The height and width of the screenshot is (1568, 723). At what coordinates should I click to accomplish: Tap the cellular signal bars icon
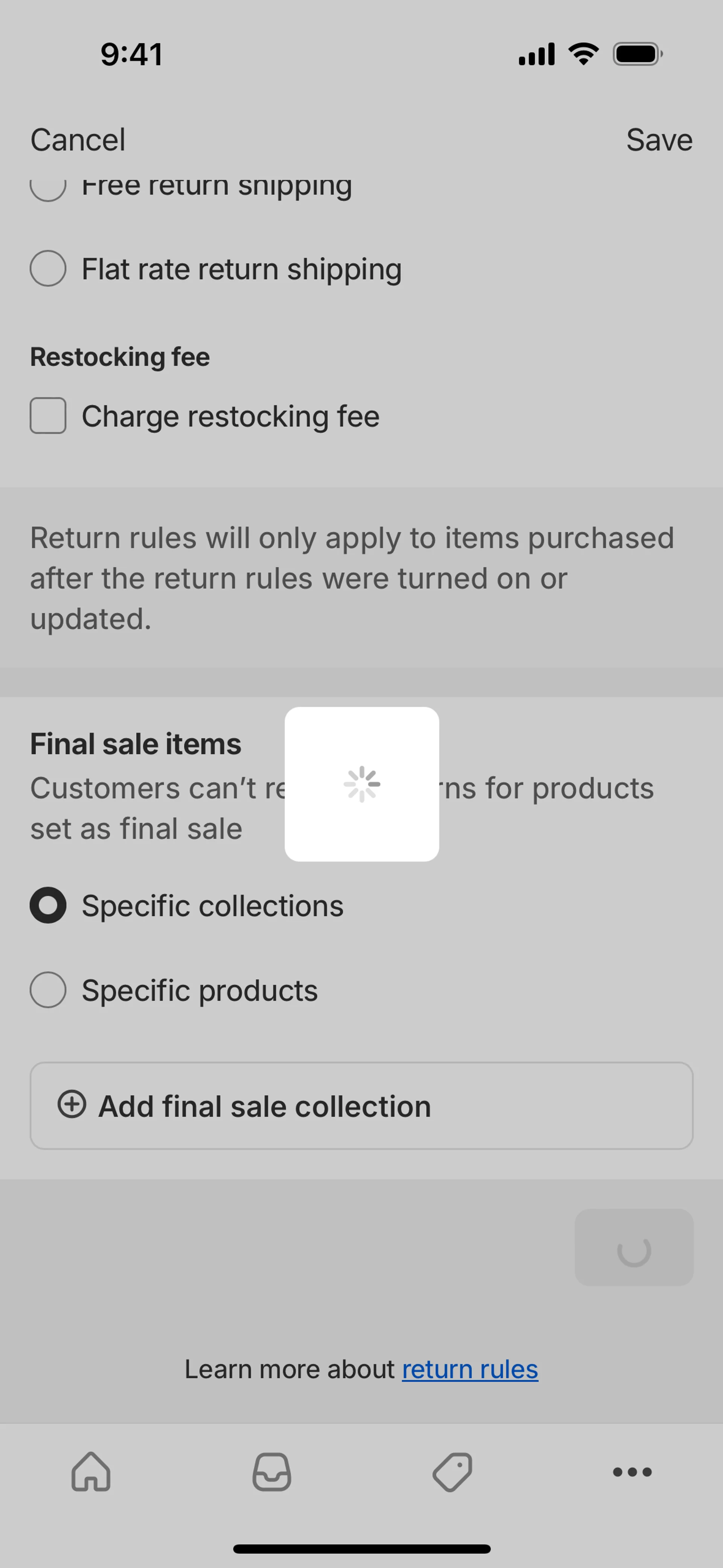point(536,54)
